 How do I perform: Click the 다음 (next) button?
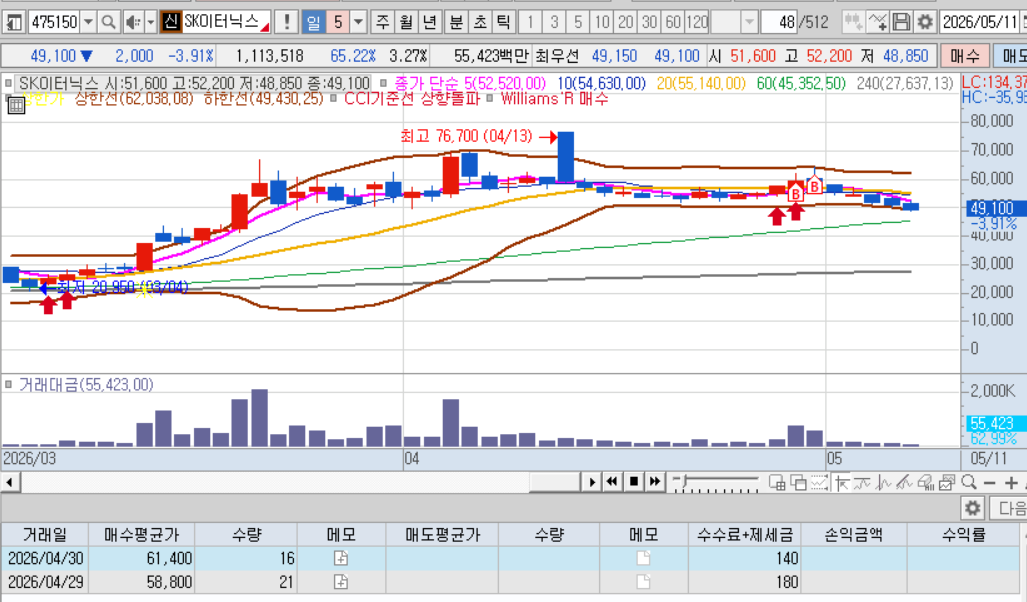[x=1009, y=508]
